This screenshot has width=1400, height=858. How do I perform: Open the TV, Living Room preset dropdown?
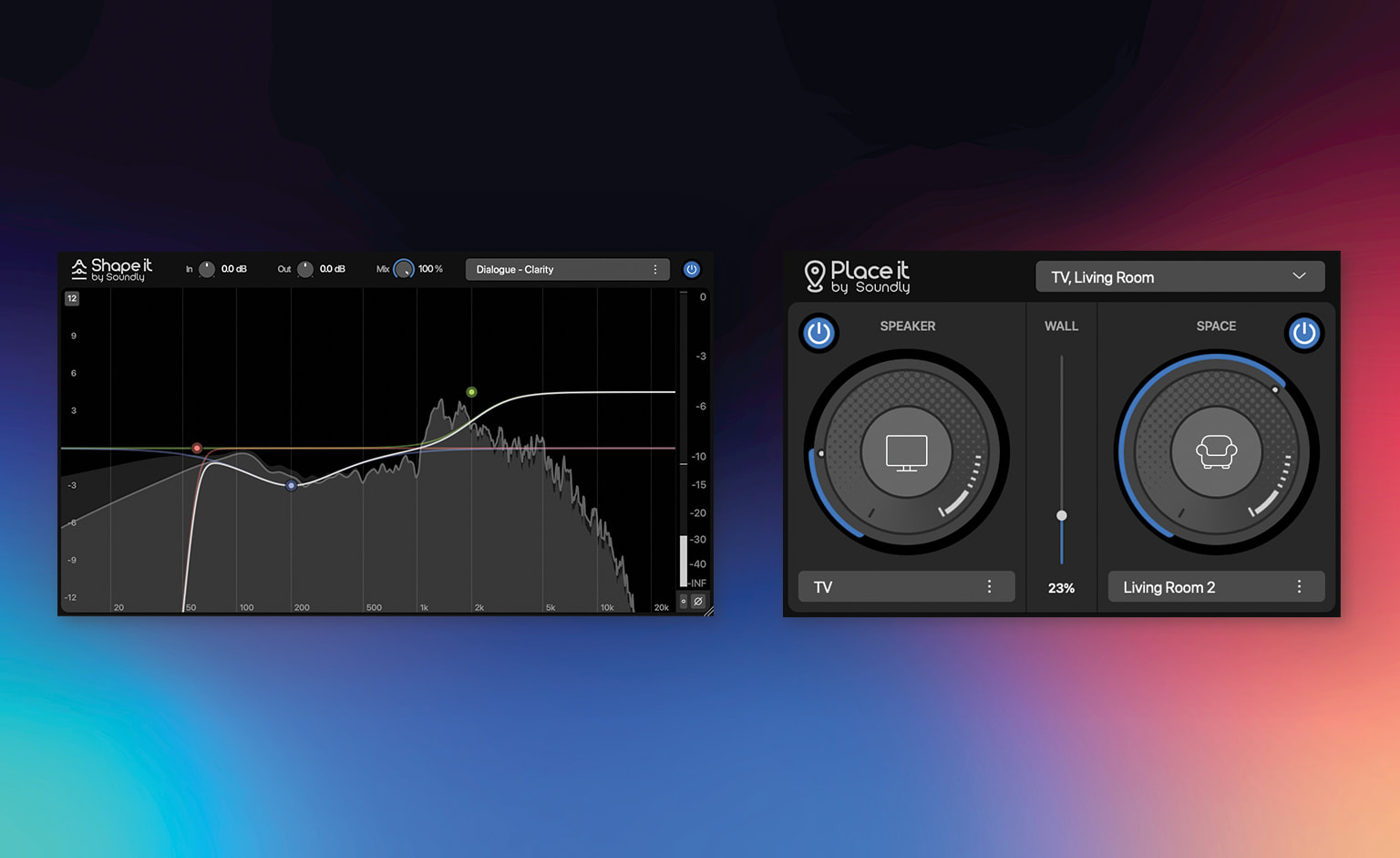pos(1179,276)
